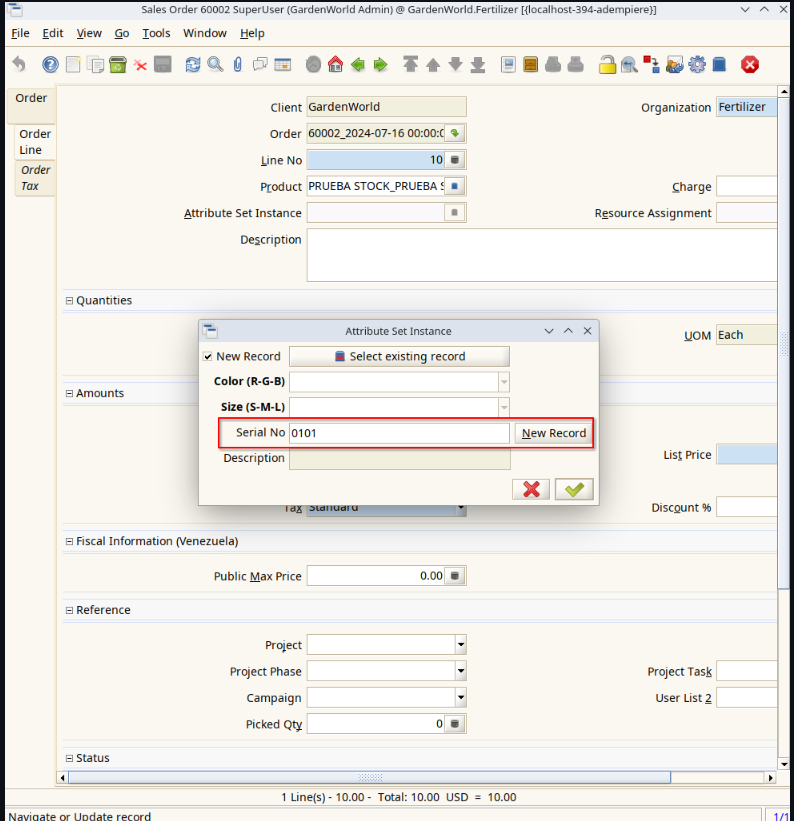Open the Size (S-M-L) dropdown
794x821 pixels.
pyautogui.click(x=503, y=407)
